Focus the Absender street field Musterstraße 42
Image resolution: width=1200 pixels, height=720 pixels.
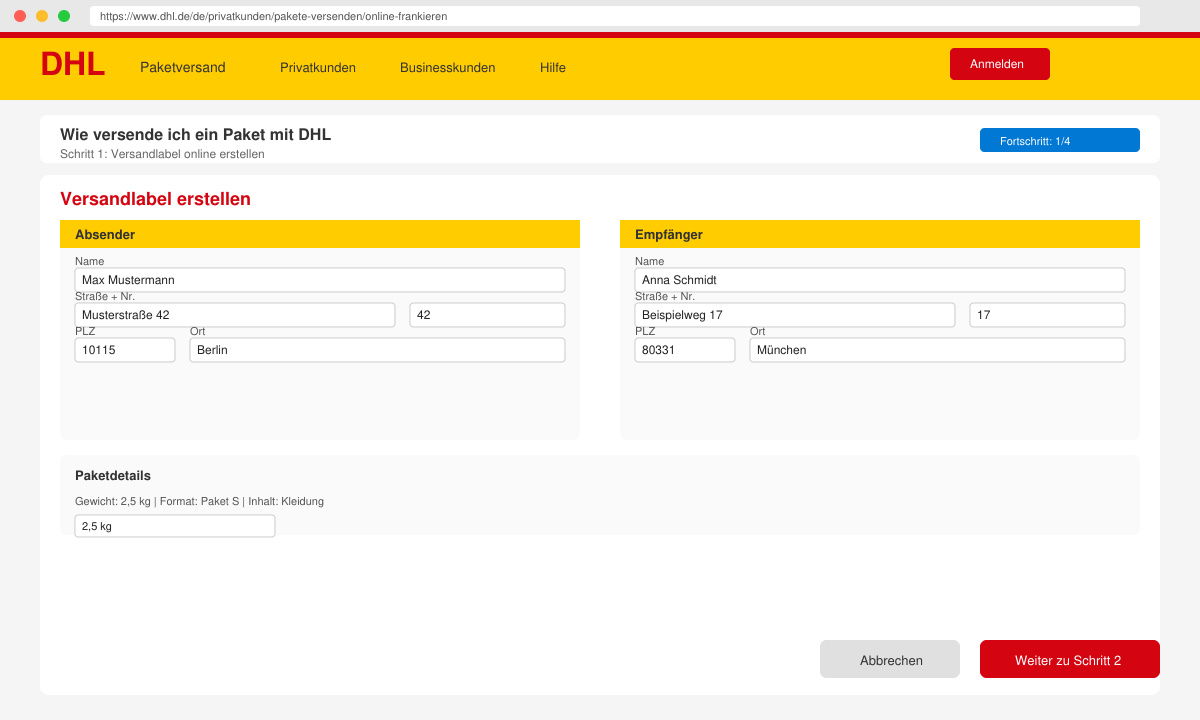pyautogui.click(x=235, y=315)
